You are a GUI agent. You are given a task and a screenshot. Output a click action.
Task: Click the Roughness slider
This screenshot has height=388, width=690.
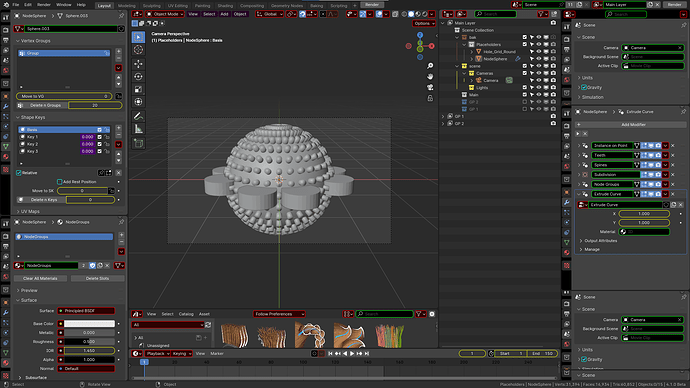pyautogui.click(x=89, y=342)
